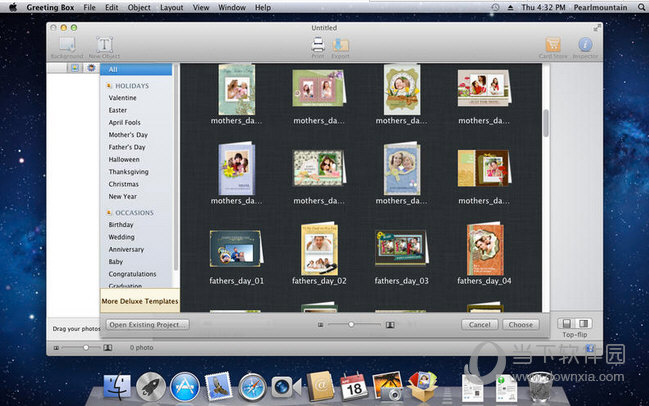The image size is (649, 406).
Task: Click the template thumbnail size slider knob
Action: tap(351, 324)
